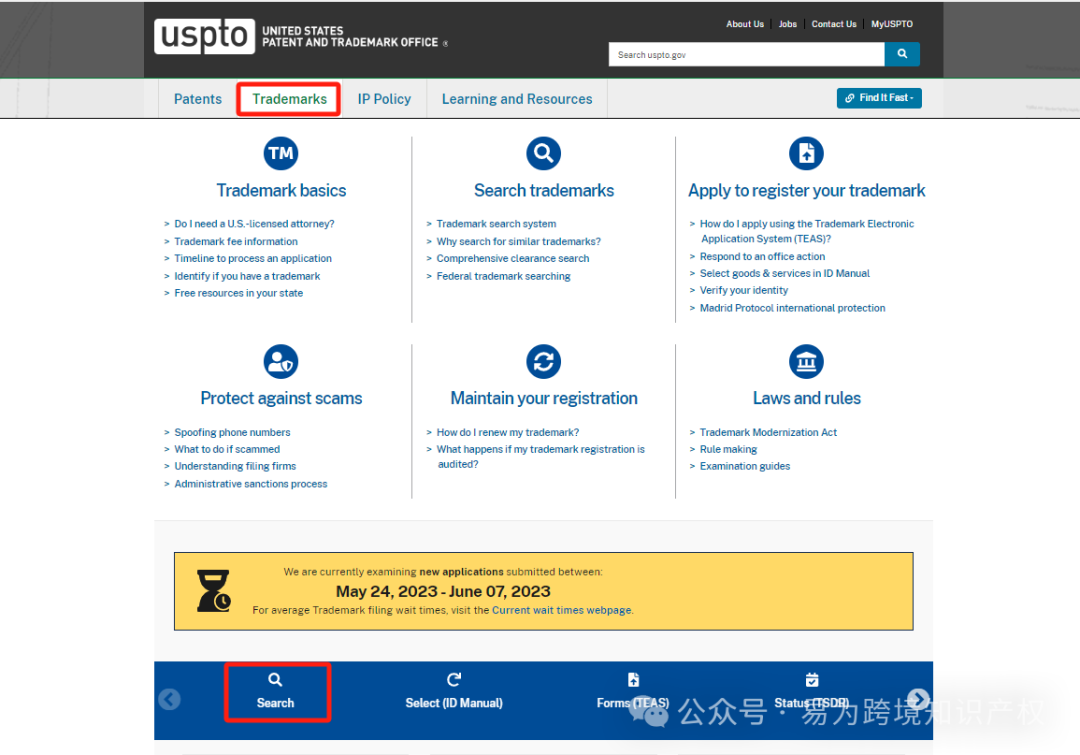Click the magnifier search submit button
The image size is (1080, 755).
902,54
